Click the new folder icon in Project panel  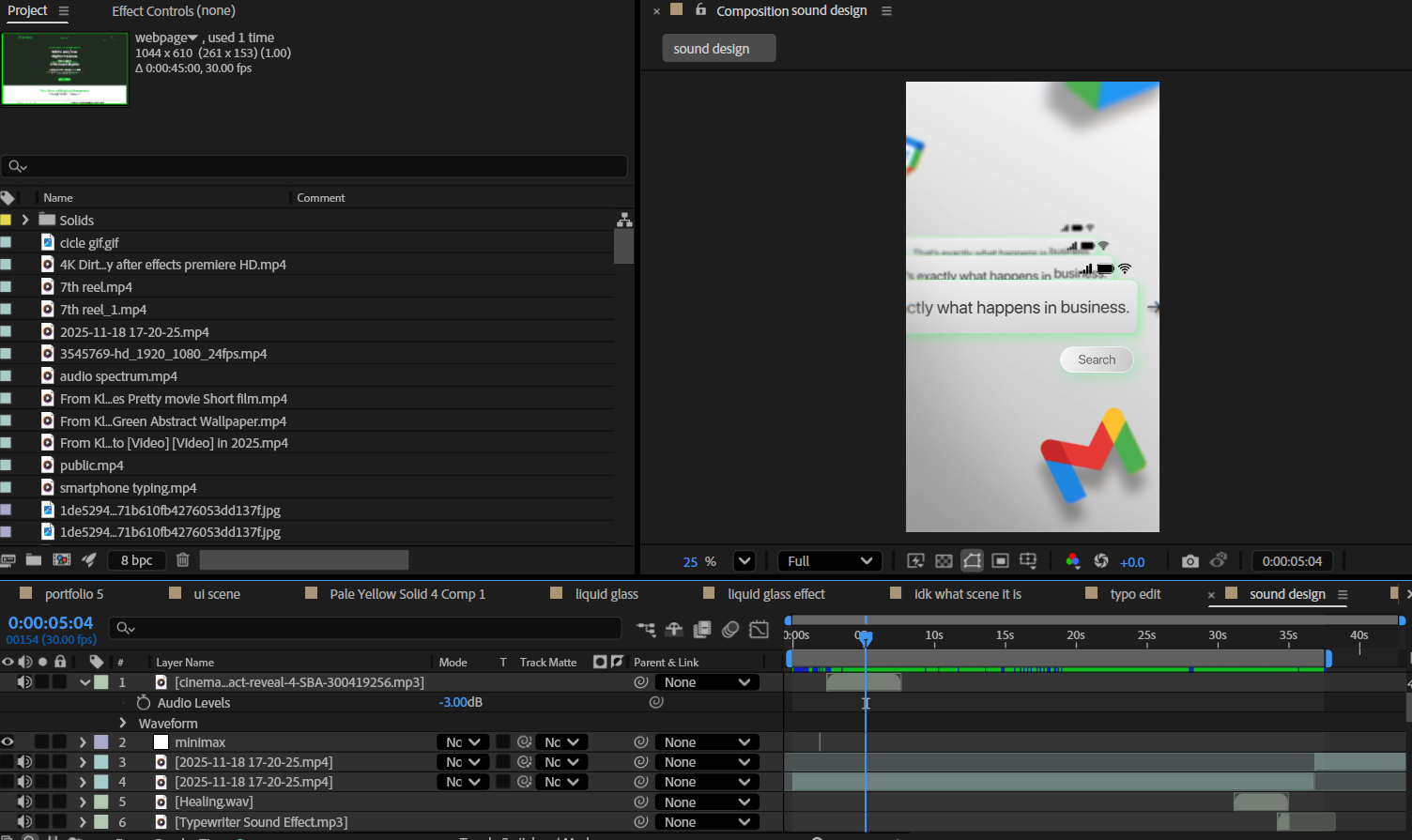(x=34, y=560)
